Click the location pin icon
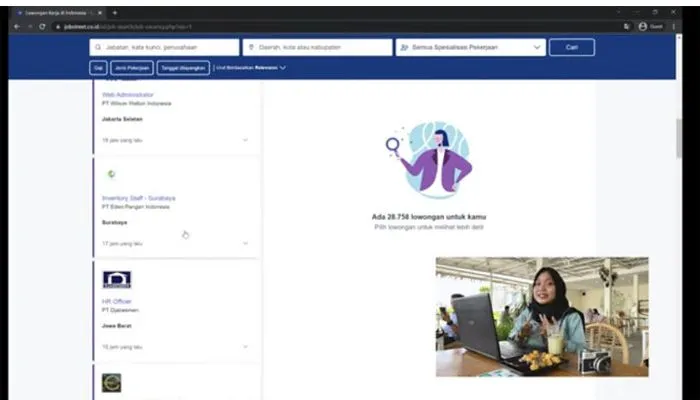Image resolution: width=700 pixels, height=400 pixels. pos(251,47)
